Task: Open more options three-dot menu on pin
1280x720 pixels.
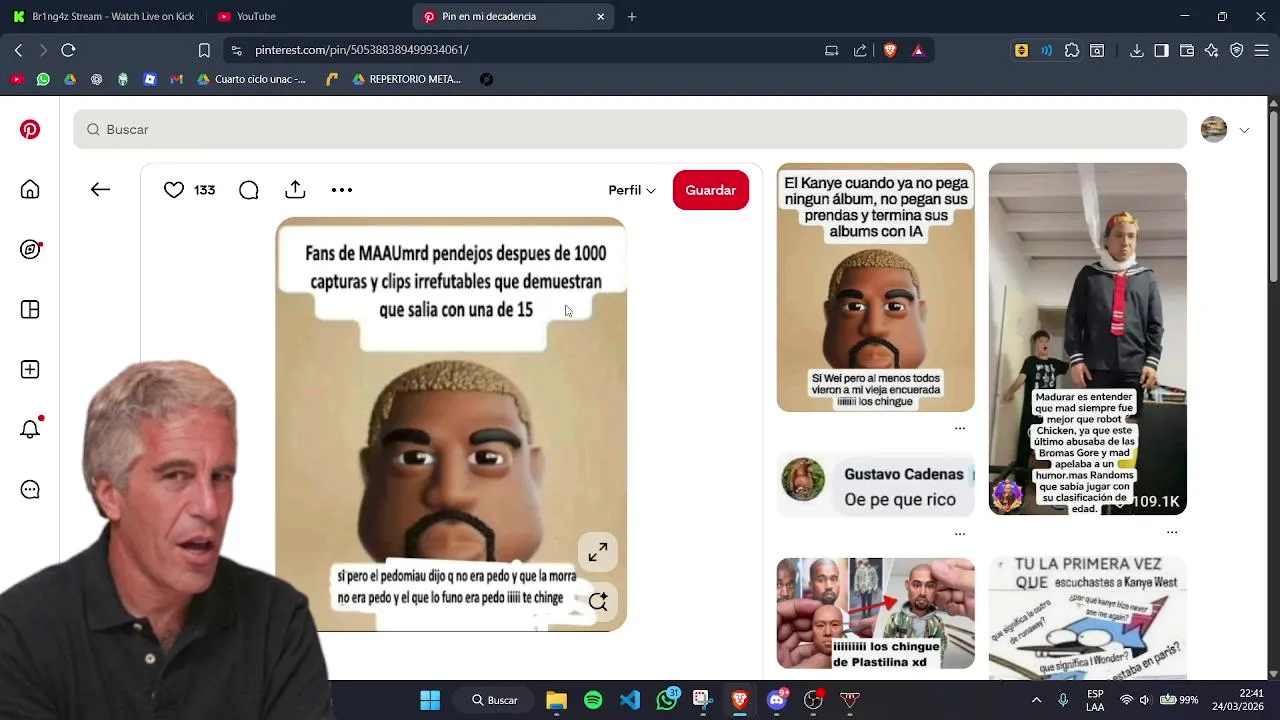Action: pyautogui.click(x=342, y=190)
